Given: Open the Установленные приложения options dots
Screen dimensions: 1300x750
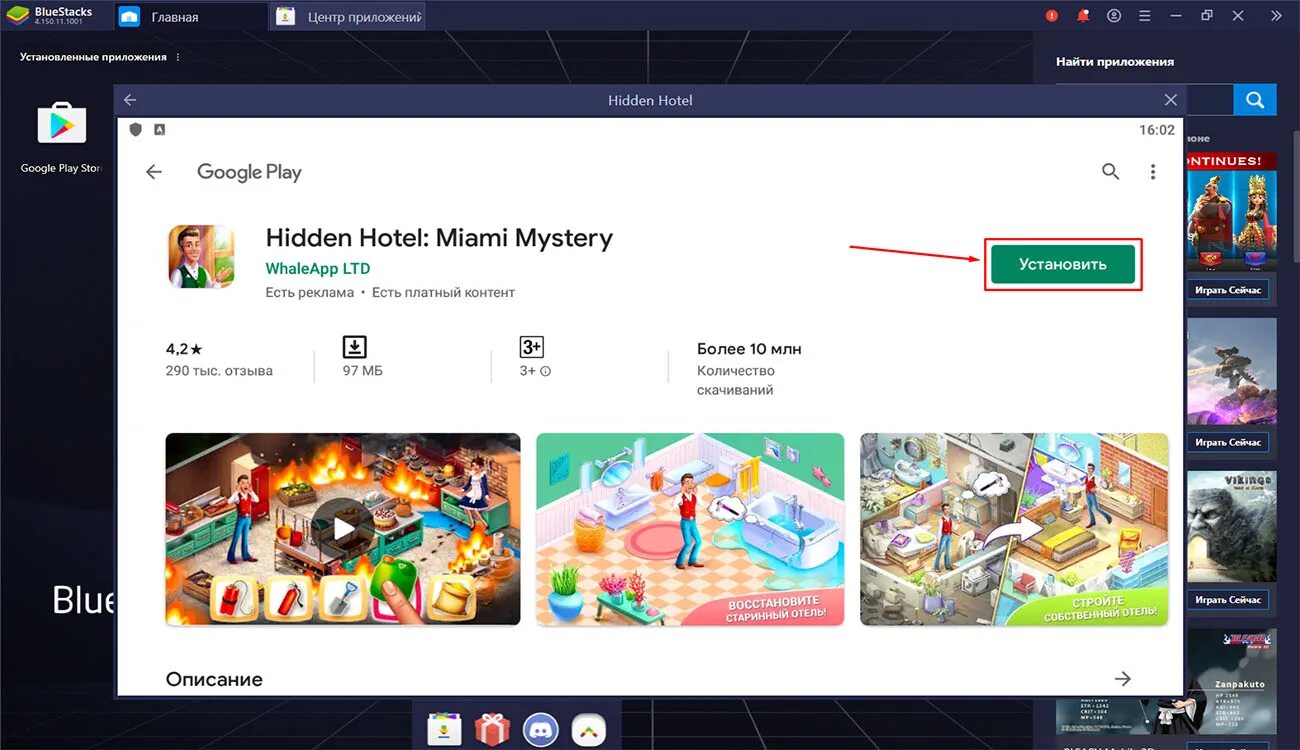Looking at the screenshot, I should pos(178,57).
